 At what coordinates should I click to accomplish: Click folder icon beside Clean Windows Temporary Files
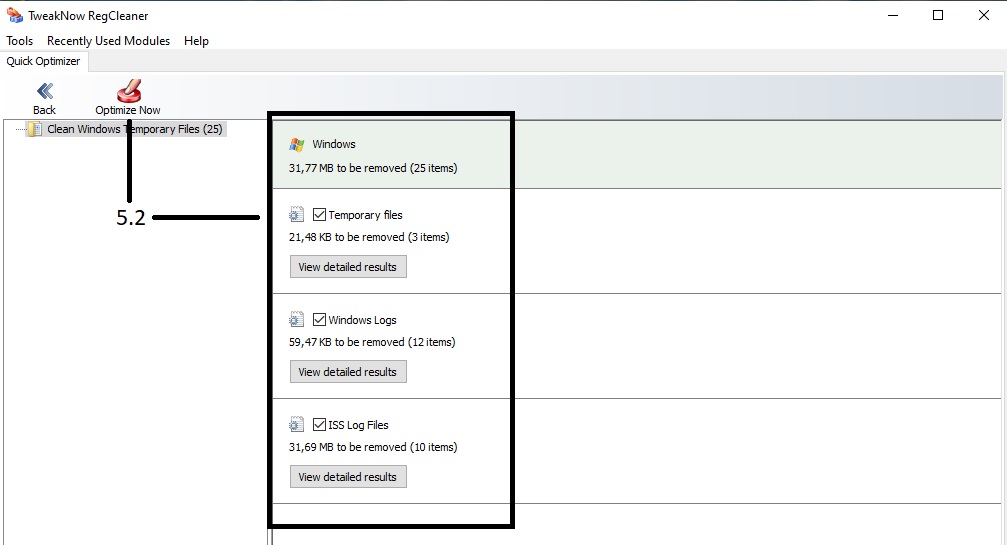coord(35,129)
